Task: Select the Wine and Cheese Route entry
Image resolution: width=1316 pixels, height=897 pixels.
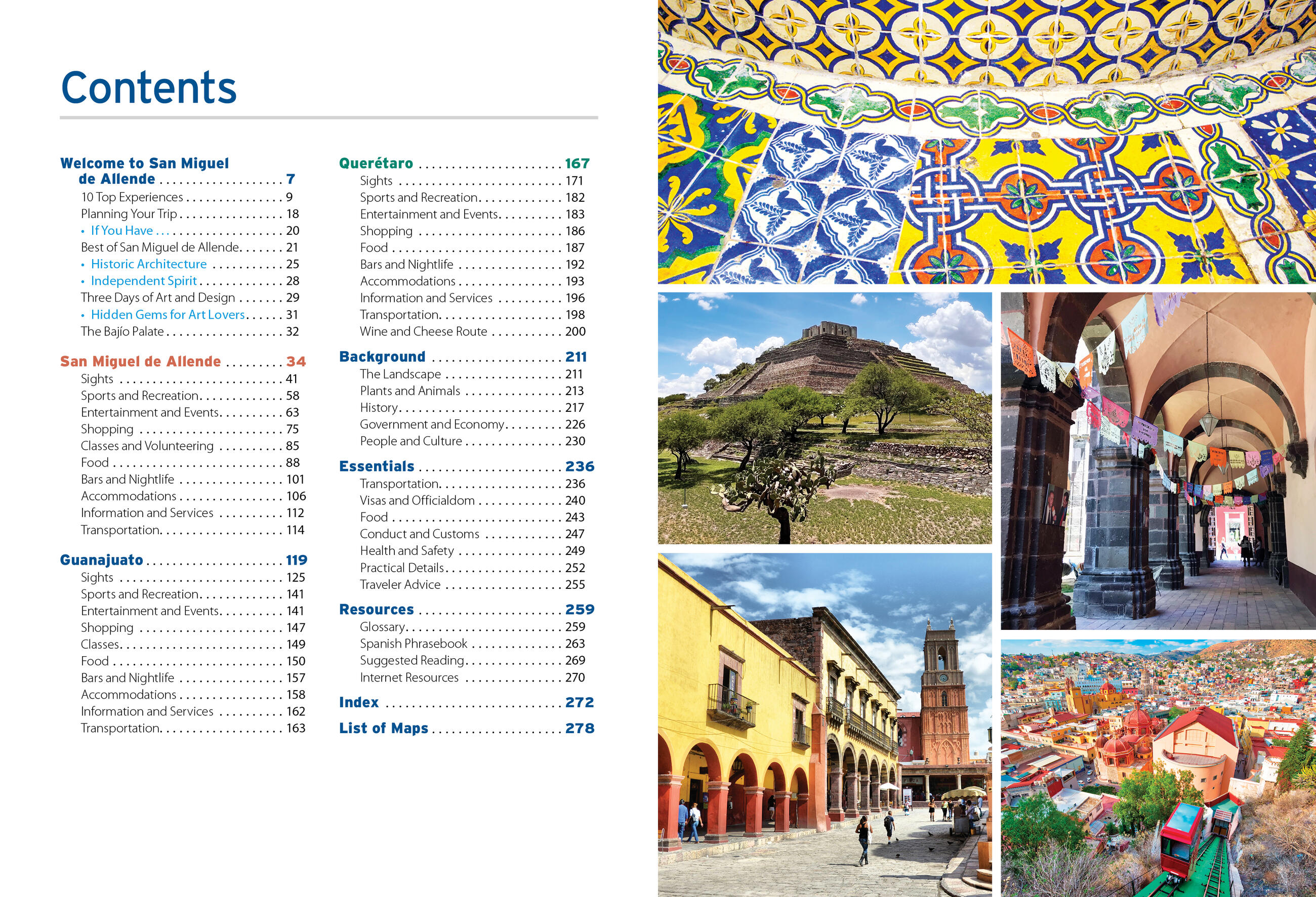Action: tap(423, 332)
